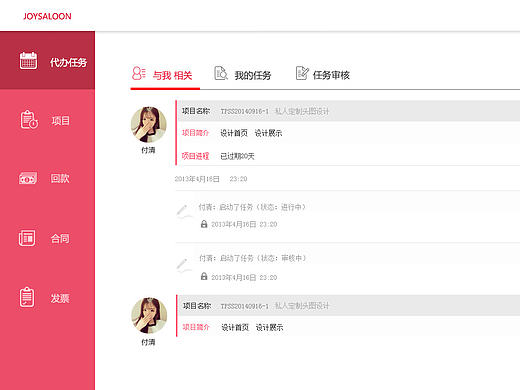520x390 pixels.
Task: Click the JOYSALOON logo
Action: [47, 16]
